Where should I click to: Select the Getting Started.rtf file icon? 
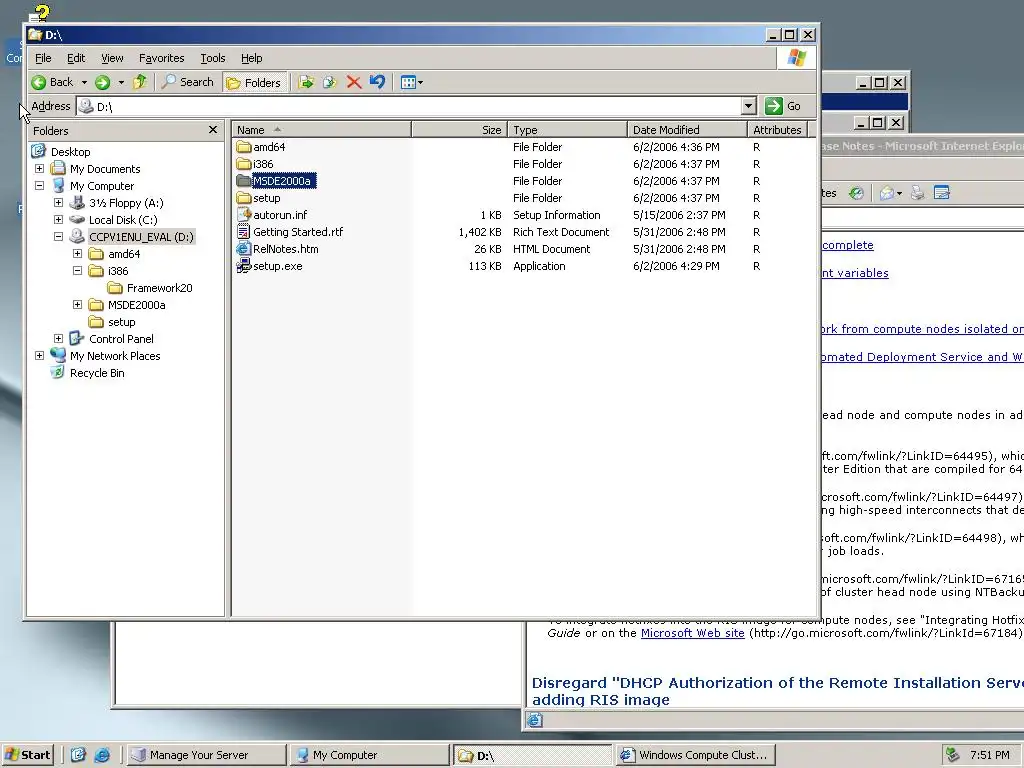point(244,232)
